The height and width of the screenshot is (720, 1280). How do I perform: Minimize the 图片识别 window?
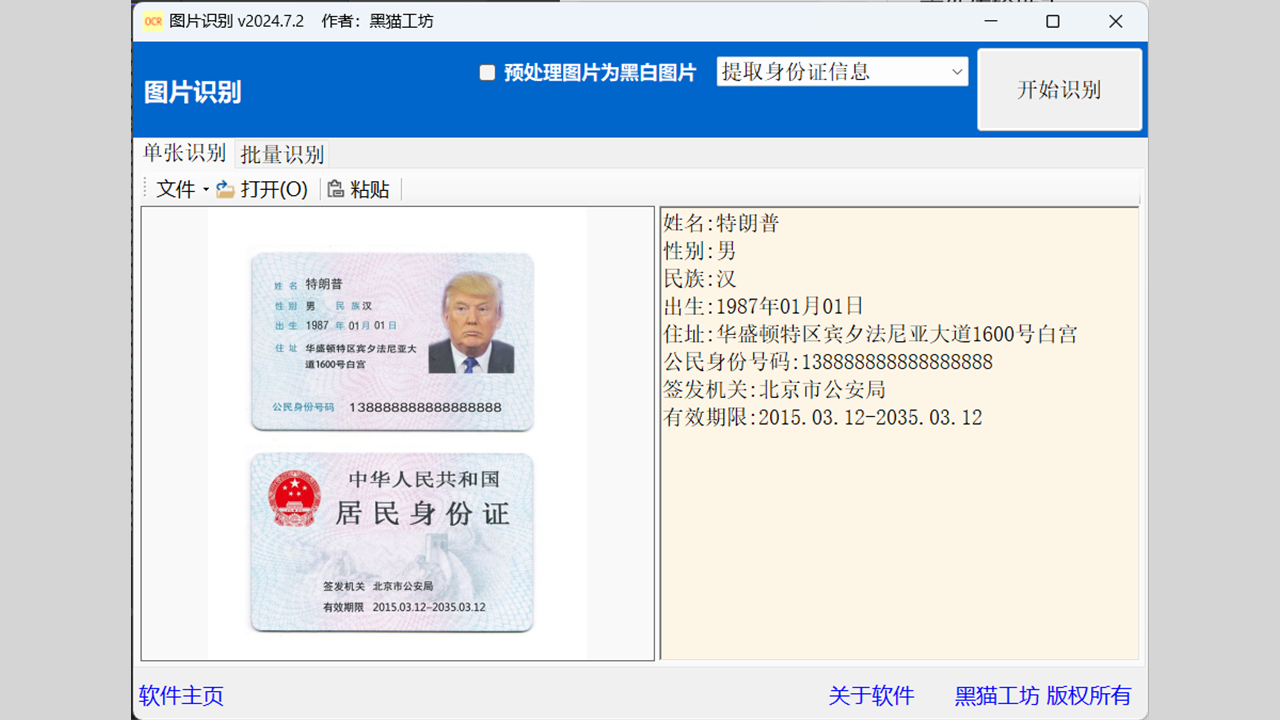pos(989,21)
